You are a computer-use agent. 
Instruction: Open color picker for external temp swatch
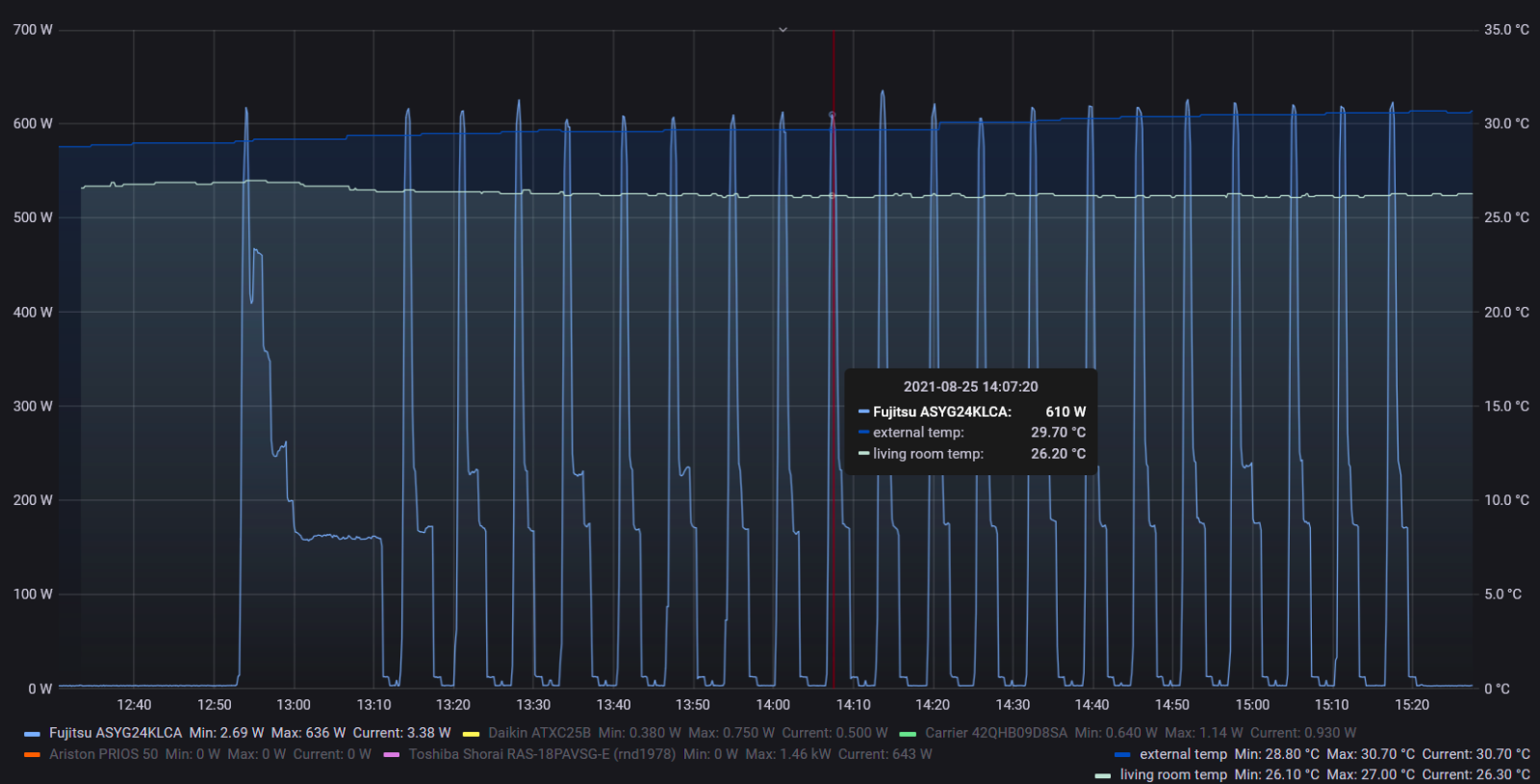[1122, 755]
